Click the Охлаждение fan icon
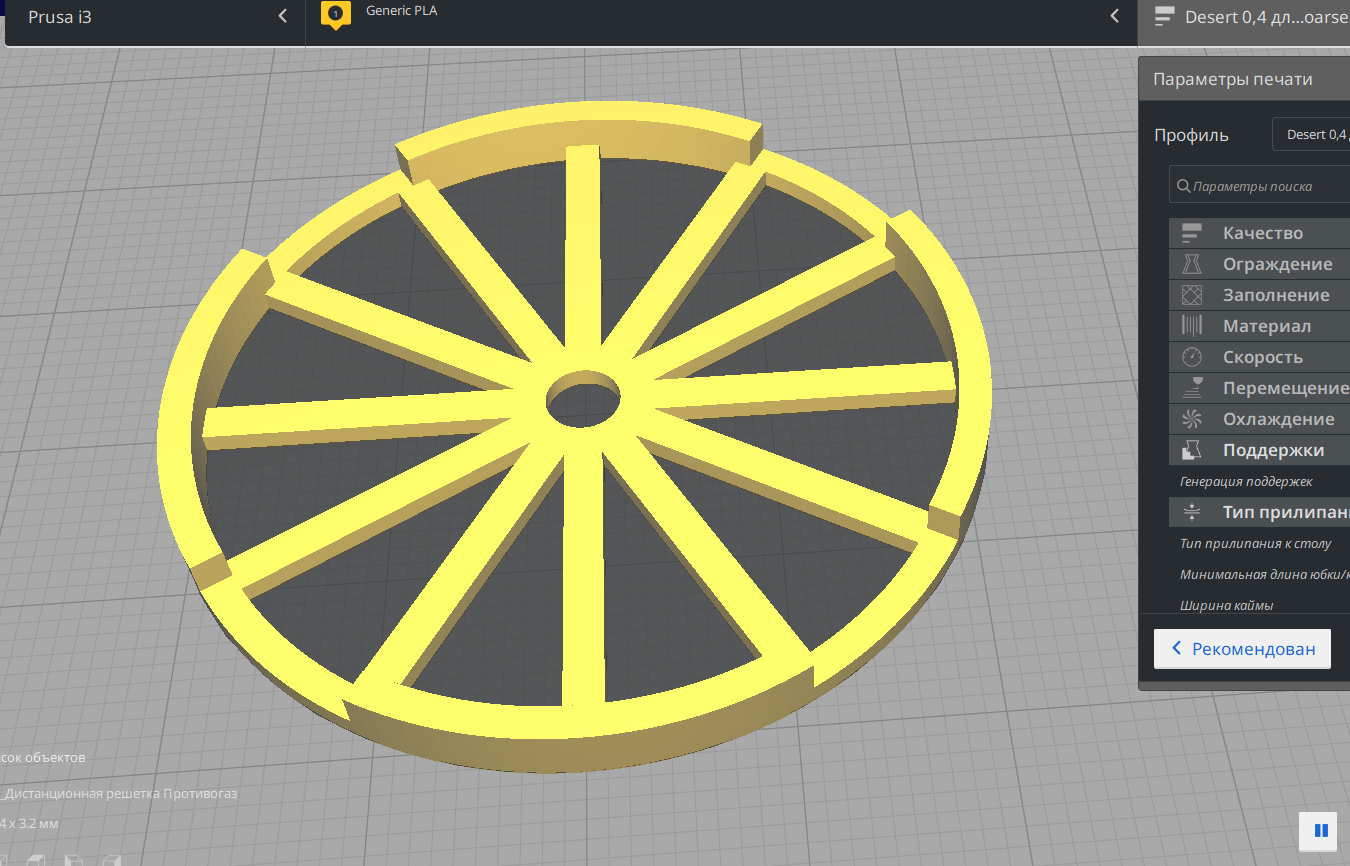 click(1191, 419)
